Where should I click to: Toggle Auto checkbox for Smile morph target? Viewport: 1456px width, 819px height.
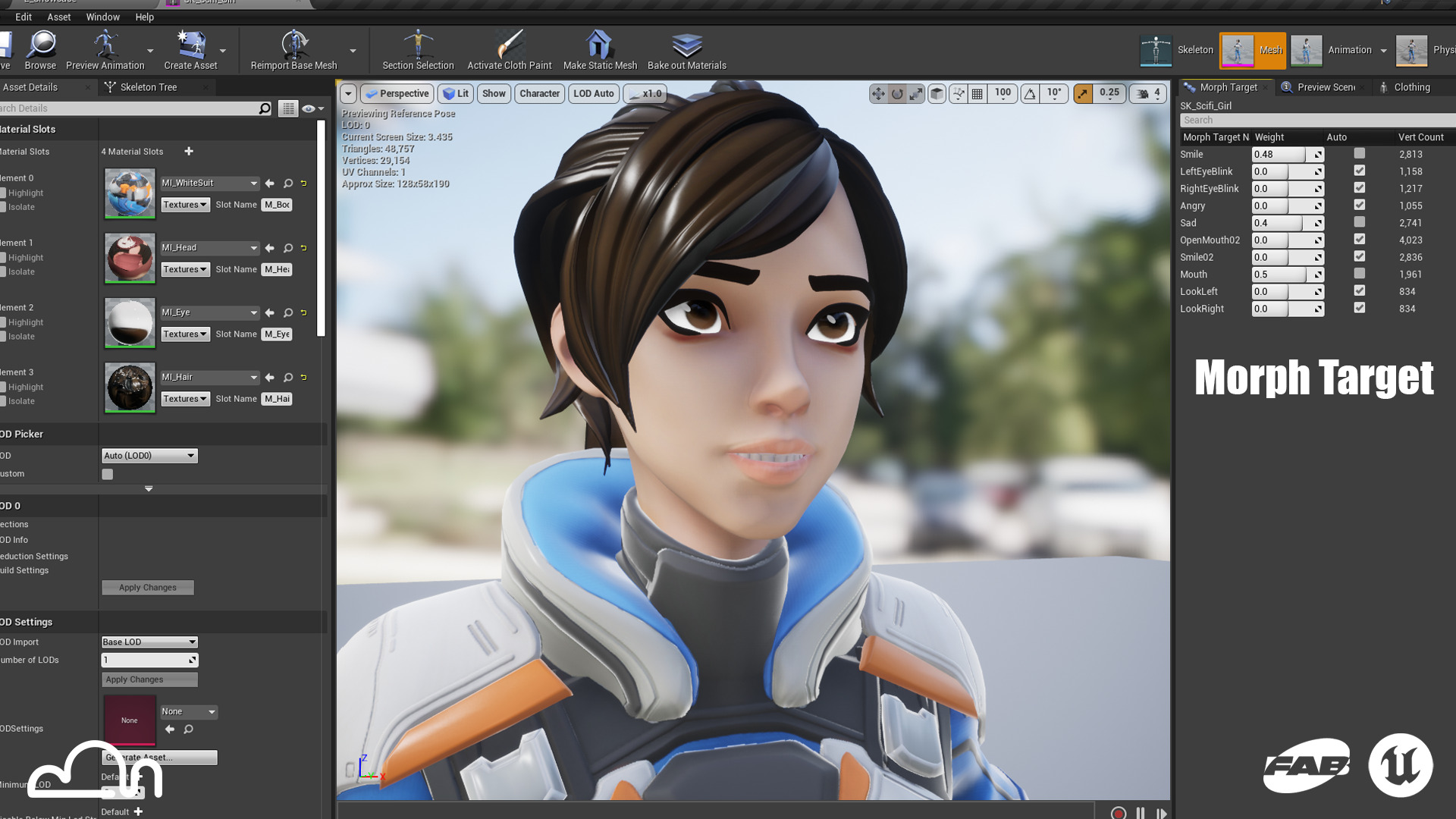[1360, 154]
